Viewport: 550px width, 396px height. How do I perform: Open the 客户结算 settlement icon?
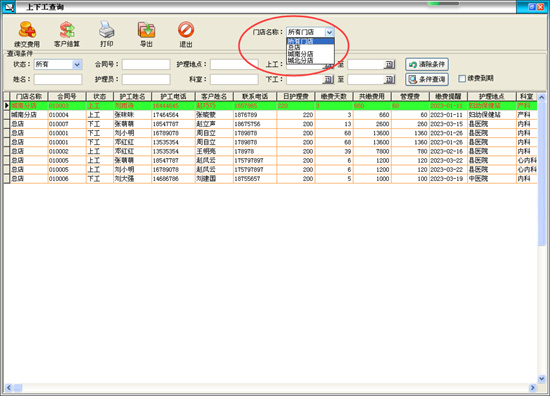pos(67,29)
